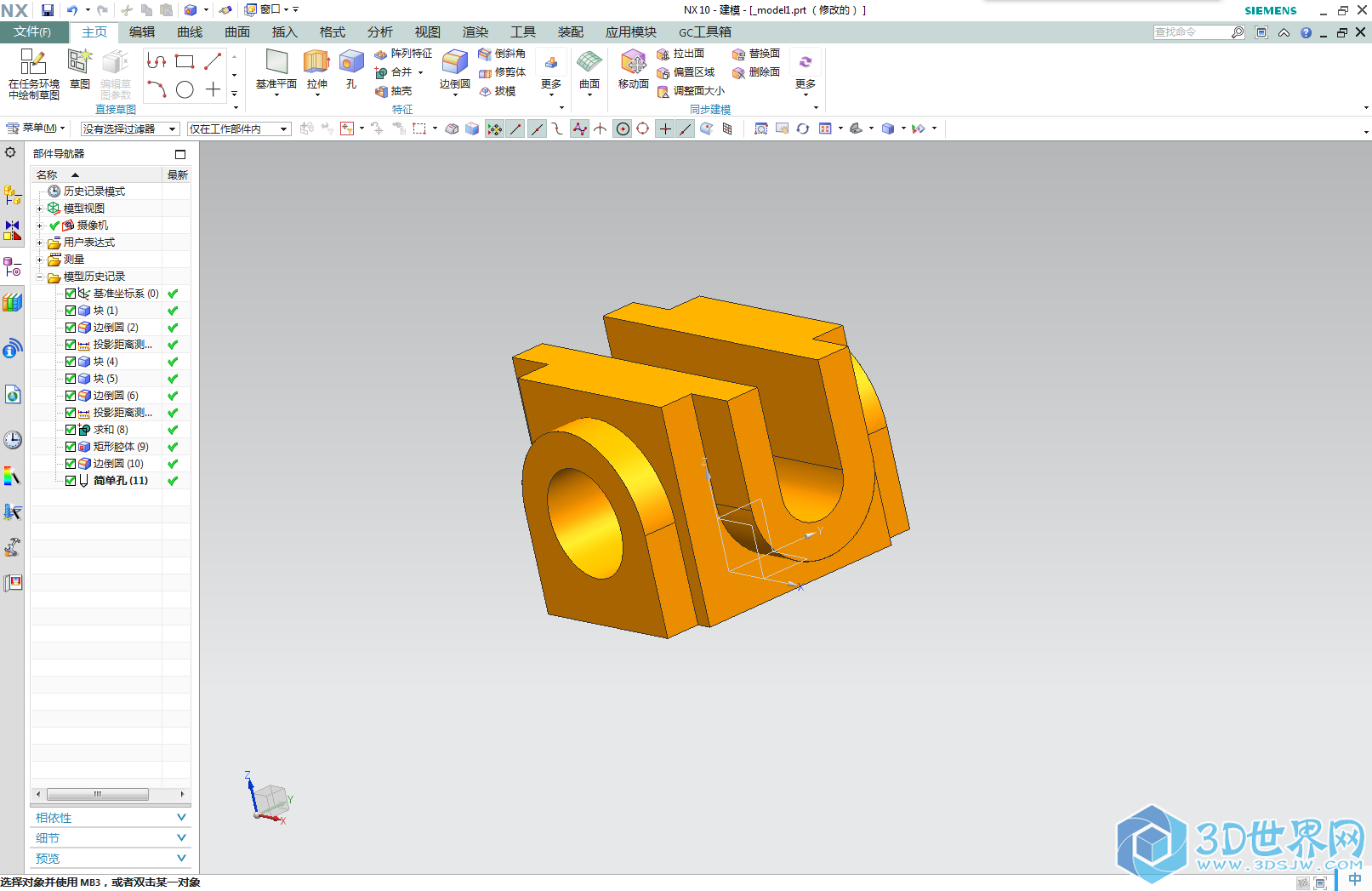The image size is (1372, 891).
Task: Open the 文件(F) menu
Action: click(33, 32)
